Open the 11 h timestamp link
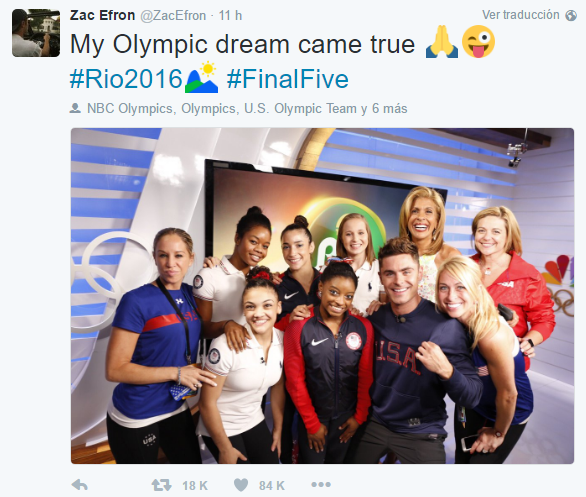The image size is (586, 497). pos(230,16)
